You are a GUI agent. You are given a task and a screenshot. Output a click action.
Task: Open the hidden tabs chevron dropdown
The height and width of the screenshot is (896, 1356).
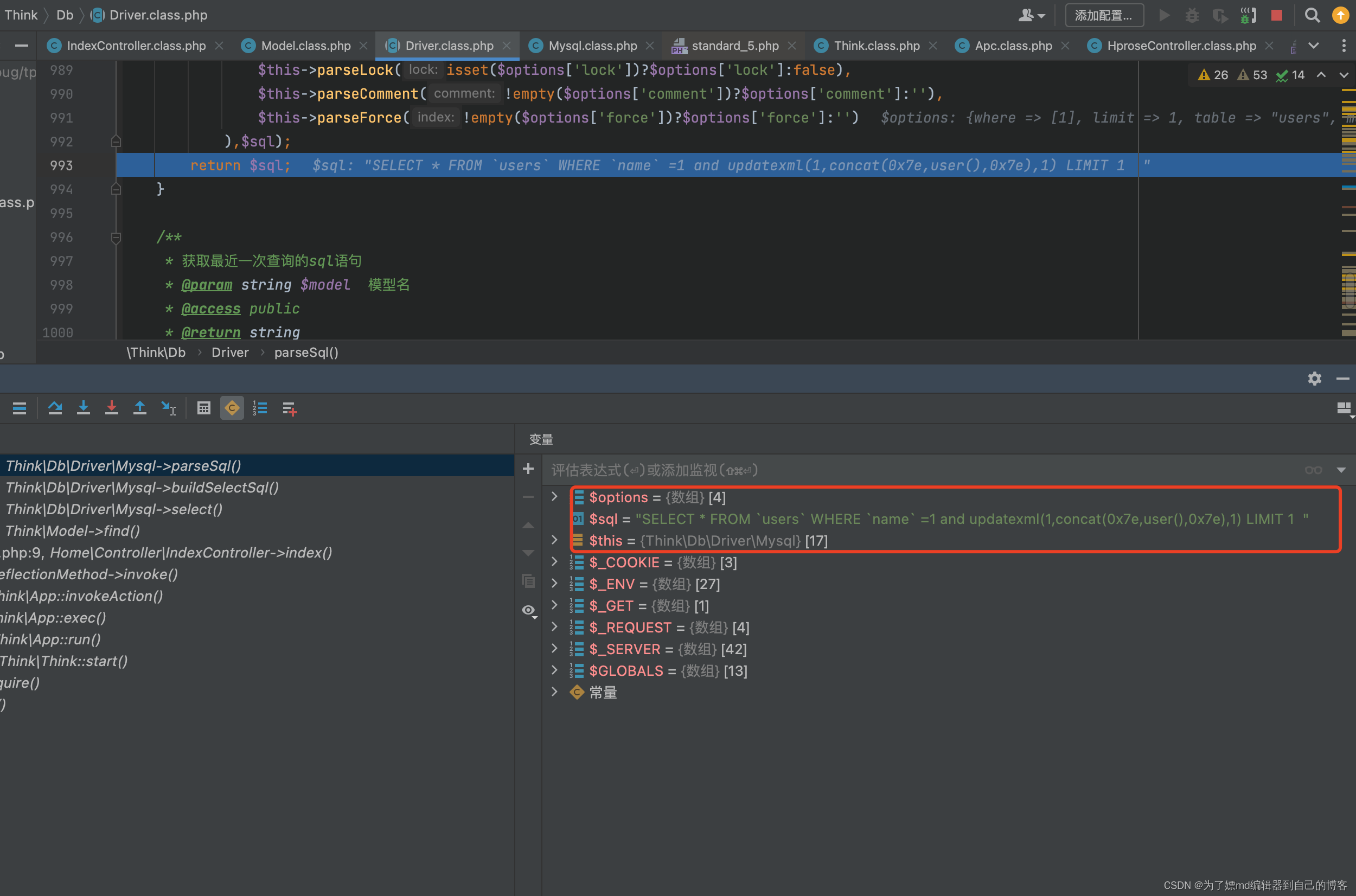pos(1314,46)
